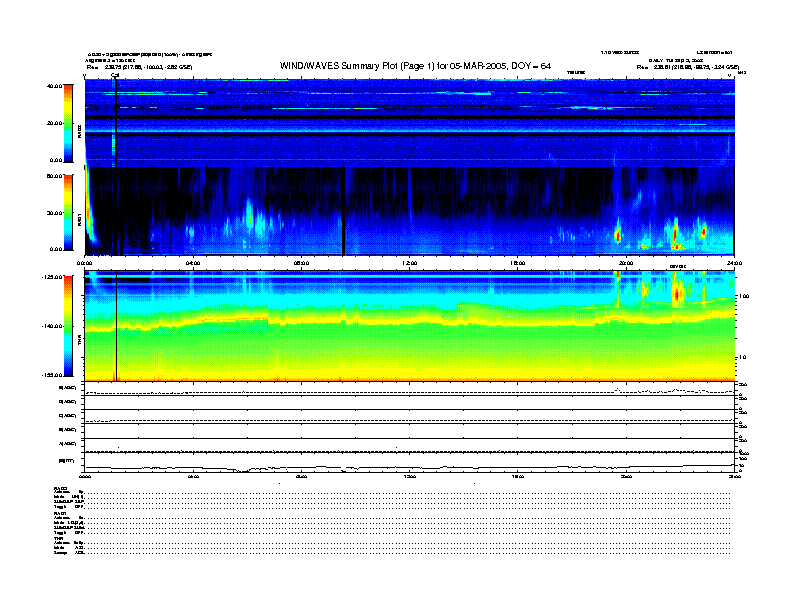Screen dimensions: 792x612
Task: Click the 100 frequency label right of TNR panel
Action: pyautogui.click(x=744, y=296)
